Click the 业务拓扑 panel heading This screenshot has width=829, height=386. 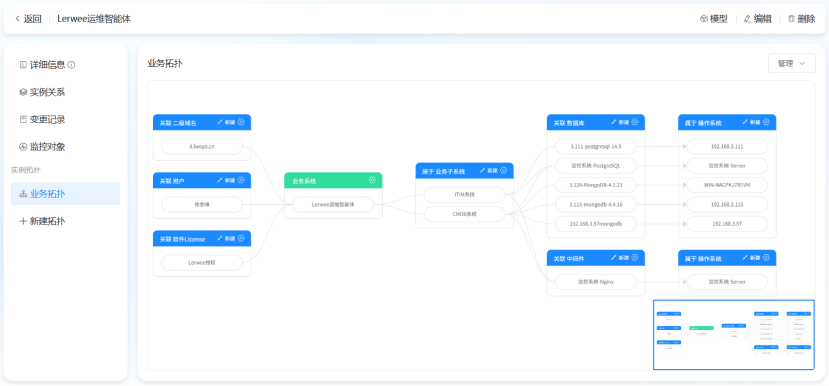pyautogui.click(x=165, y=64)
